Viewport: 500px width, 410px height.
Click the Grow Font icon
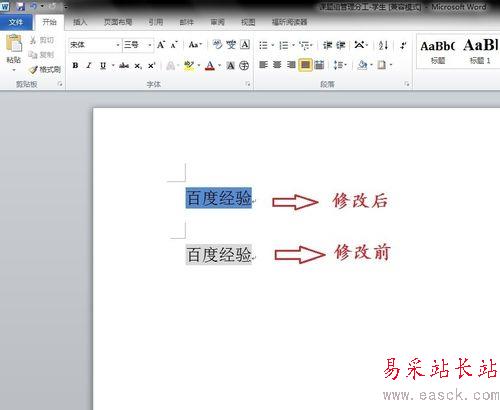161,45
